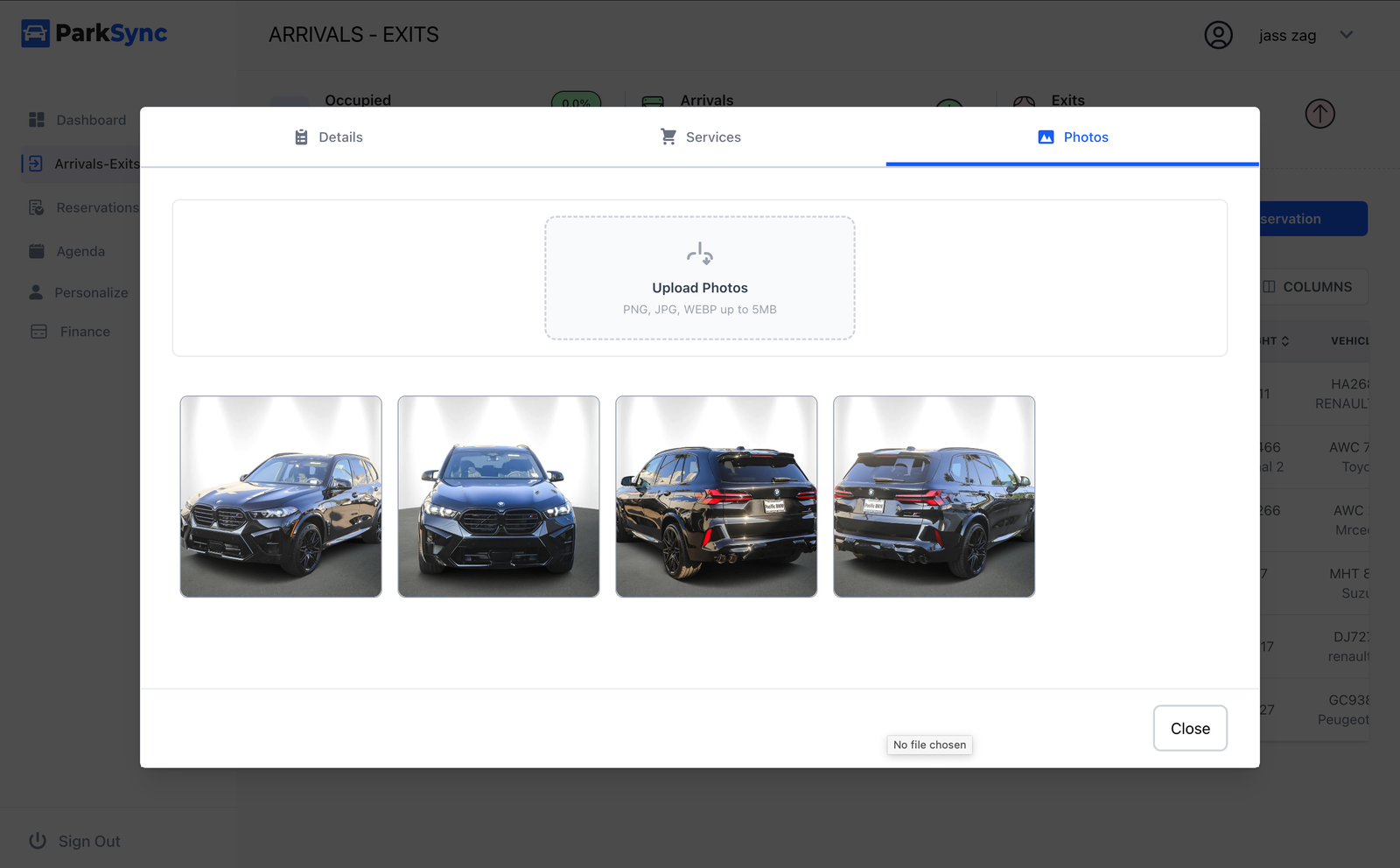The height and width of the screenshot is (868, 1400).
Task: Click the Services shopping cart icon
Action: pos(668,136)
